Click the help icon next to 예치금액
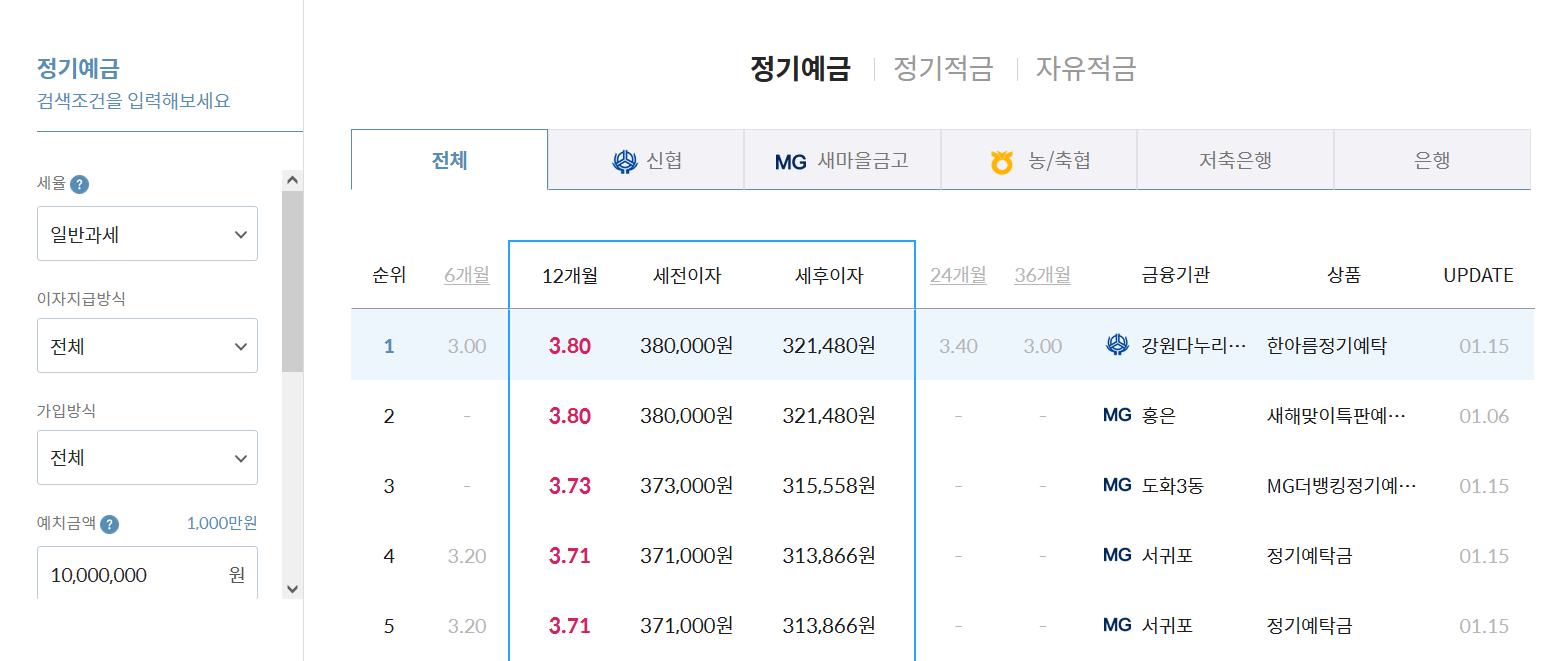Screen dimensions: 1560x661 [x=110, y=524]
